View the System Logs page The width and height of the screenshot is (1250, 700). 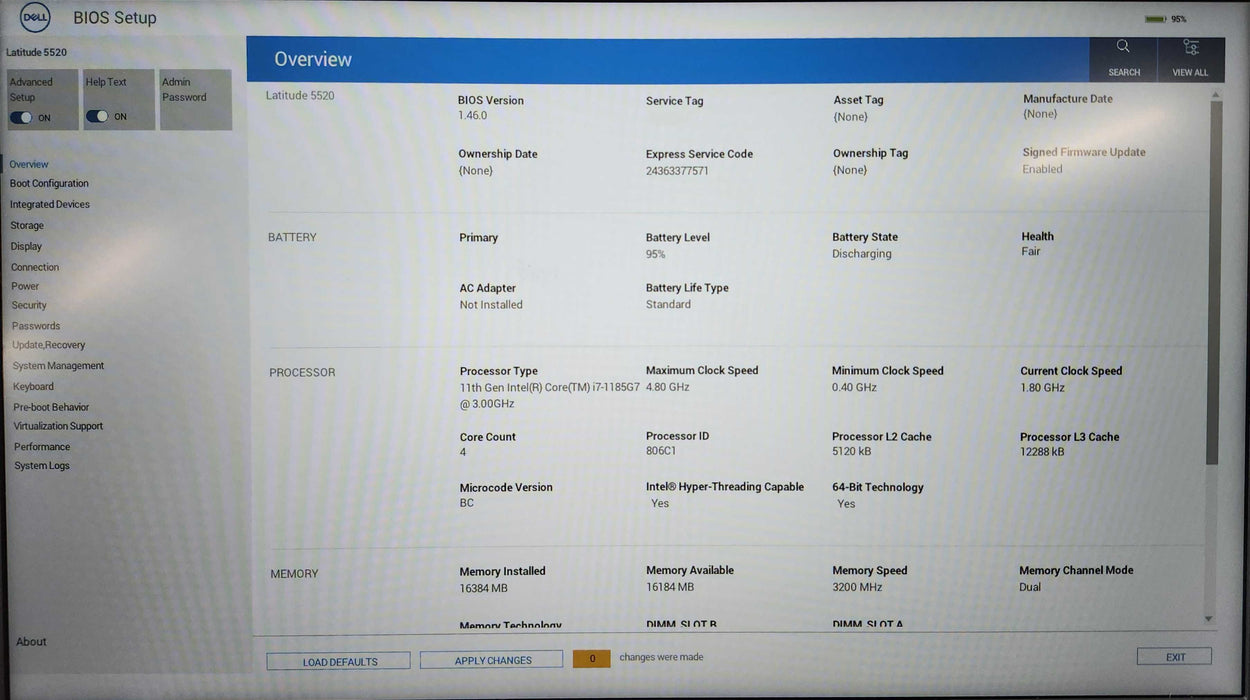[42, 465]
